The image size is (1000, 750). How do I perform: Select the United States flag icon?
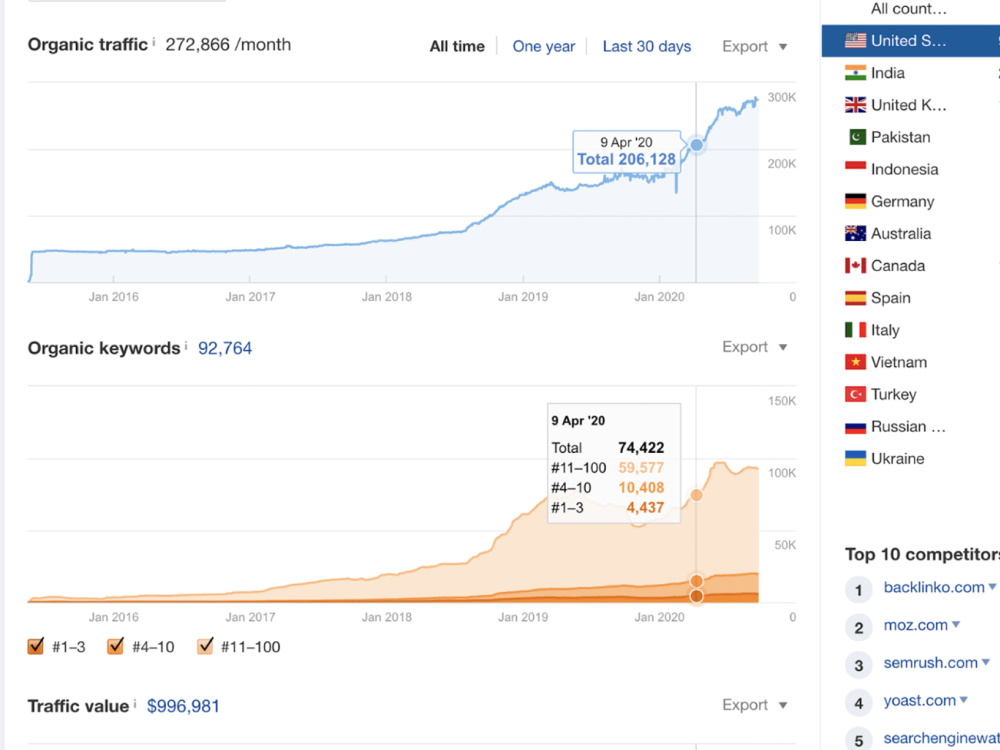coord(855,41)
